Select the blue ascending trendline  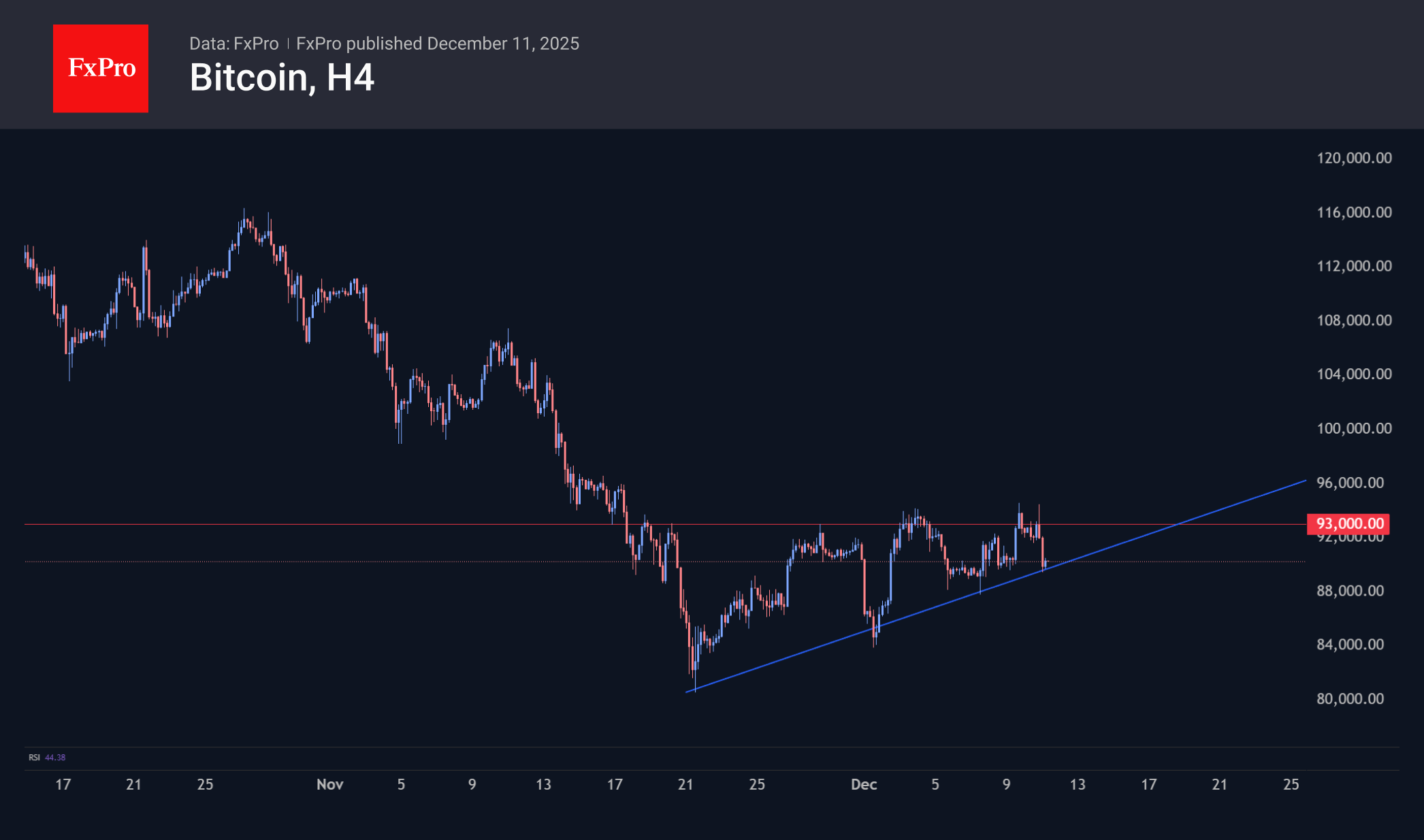coord(1157,531)
